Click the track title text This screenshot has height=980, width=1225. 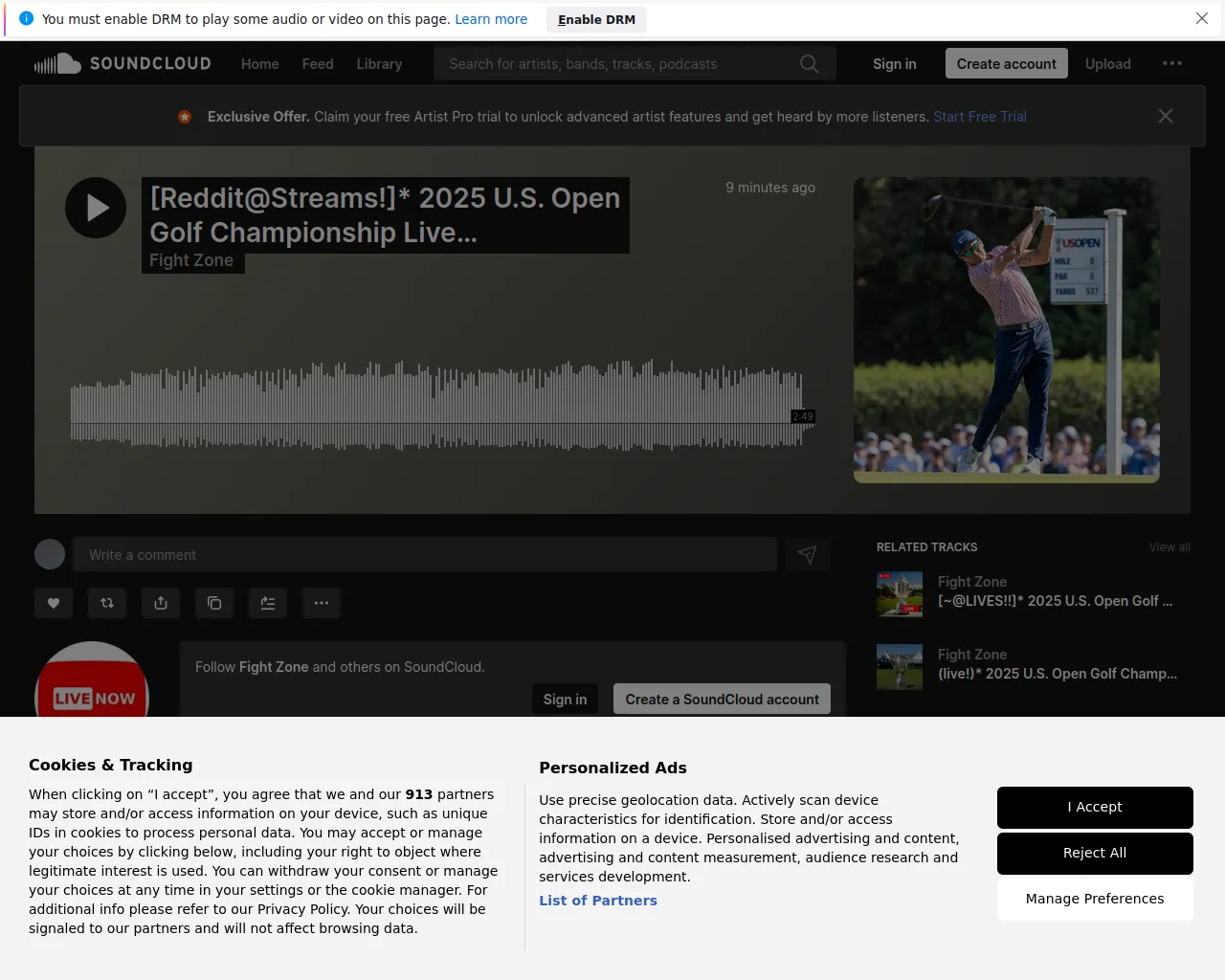386,215
